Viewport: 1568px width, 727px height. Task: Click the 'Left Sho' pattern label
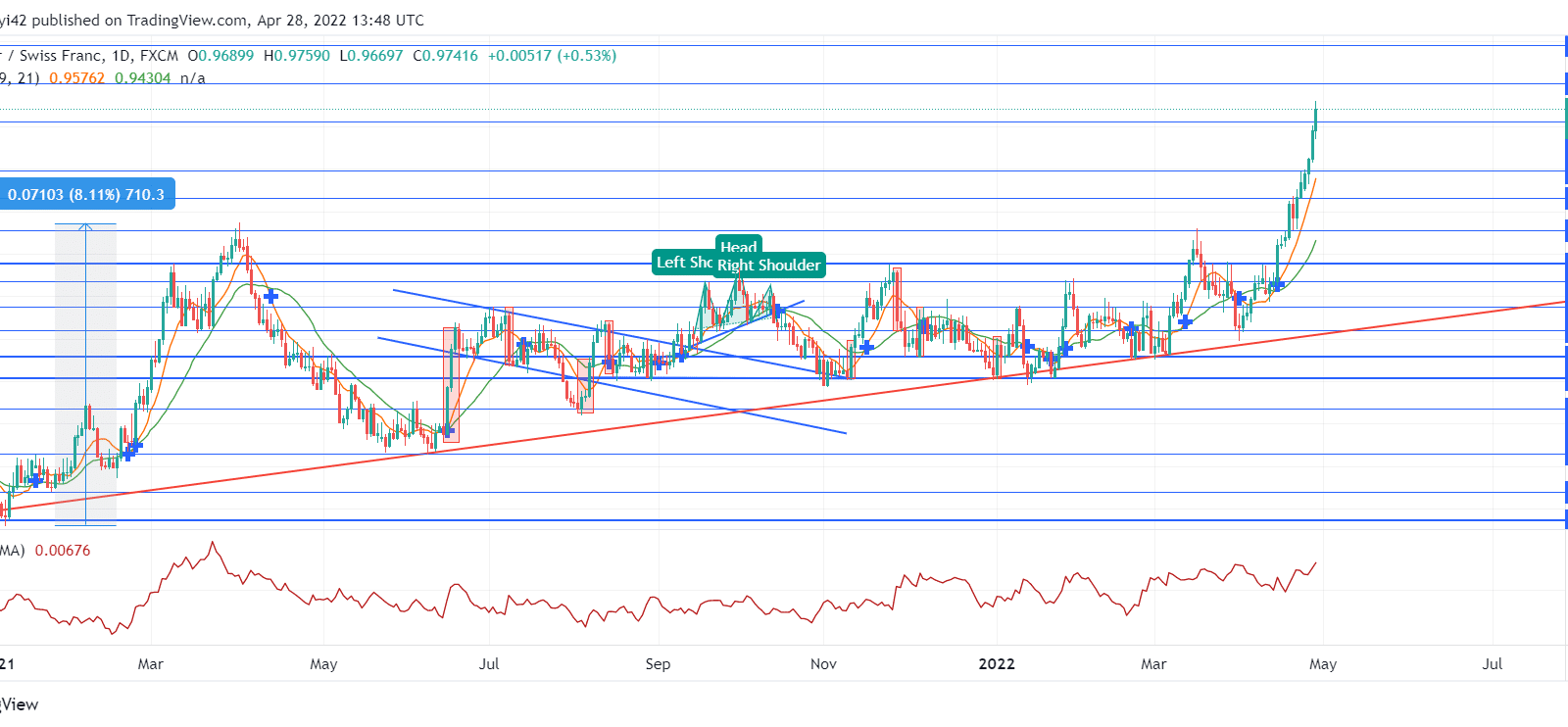coord(684,263)
